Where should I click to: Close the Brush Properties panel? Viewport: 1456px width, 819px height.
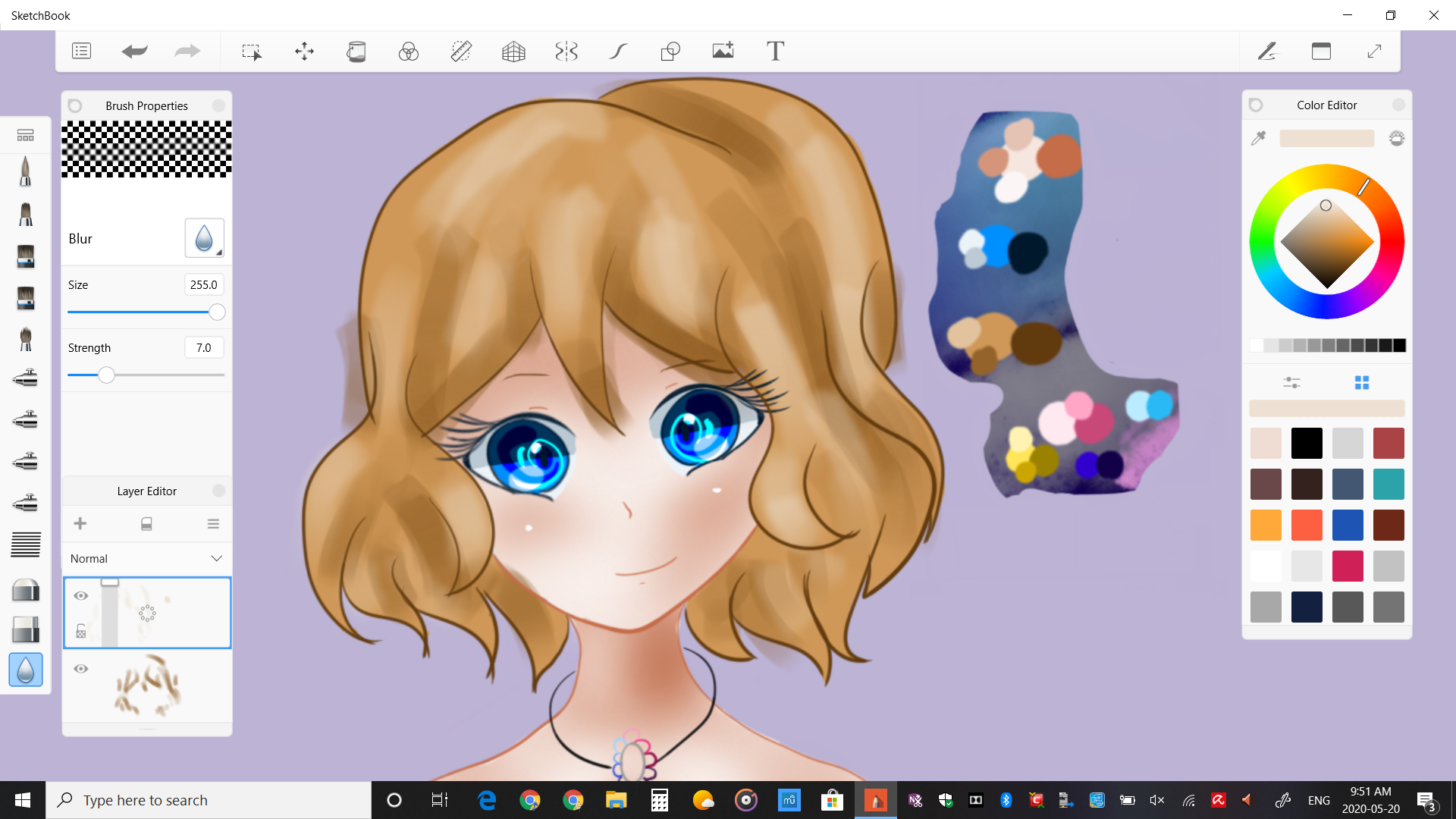[218, 105]
